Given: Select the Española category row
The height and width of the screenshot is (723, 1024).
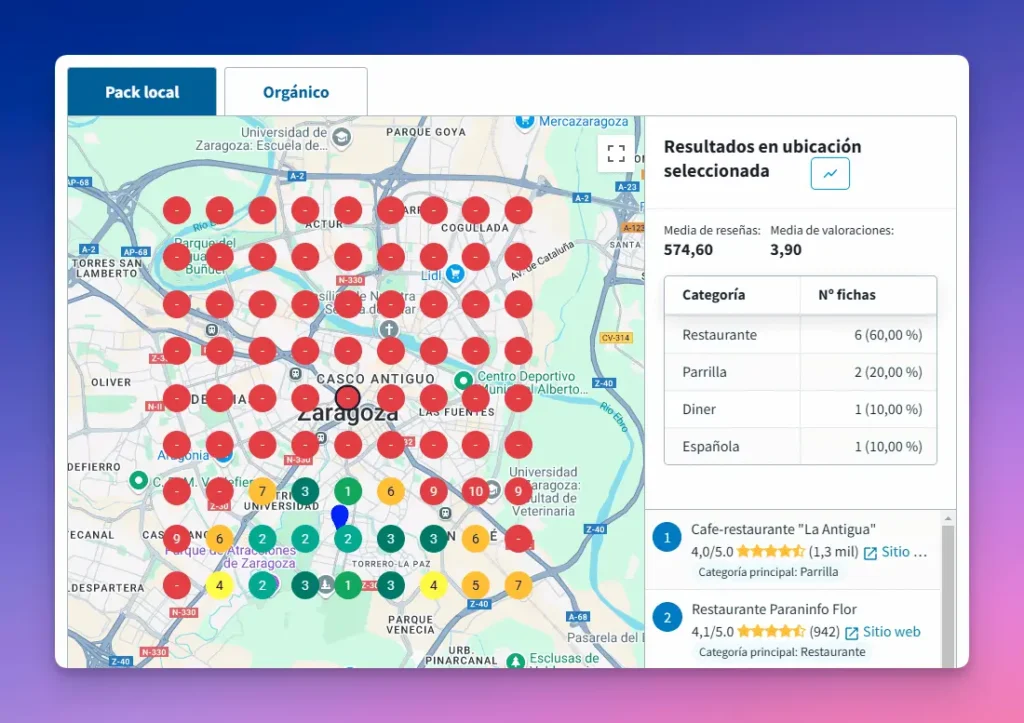Looking at the screenshot, I should [800, 446].
